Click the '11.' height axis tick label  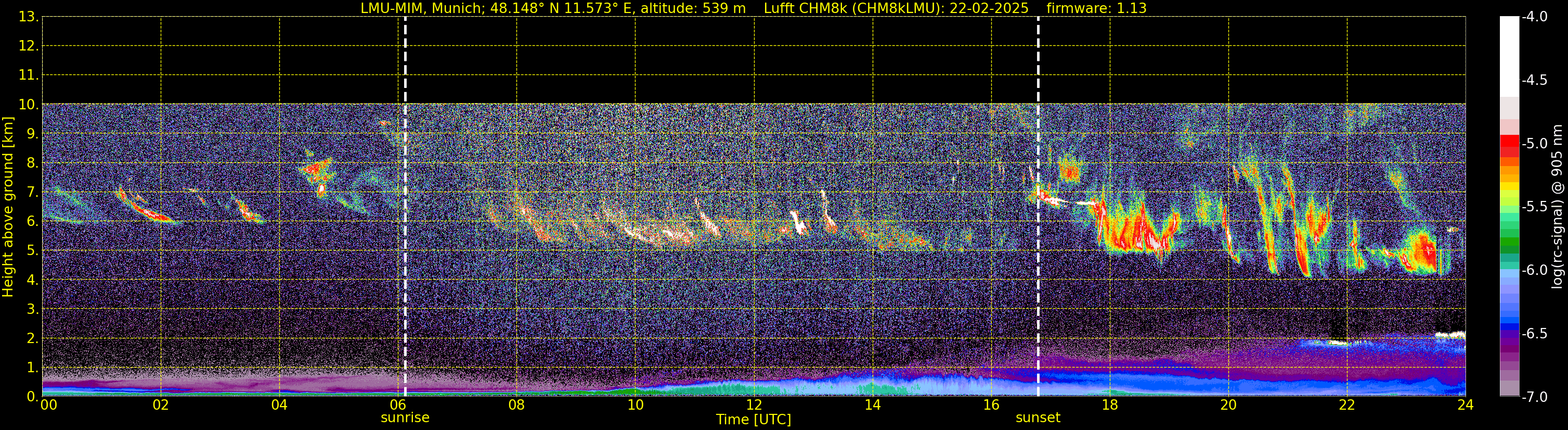[28, 75]
